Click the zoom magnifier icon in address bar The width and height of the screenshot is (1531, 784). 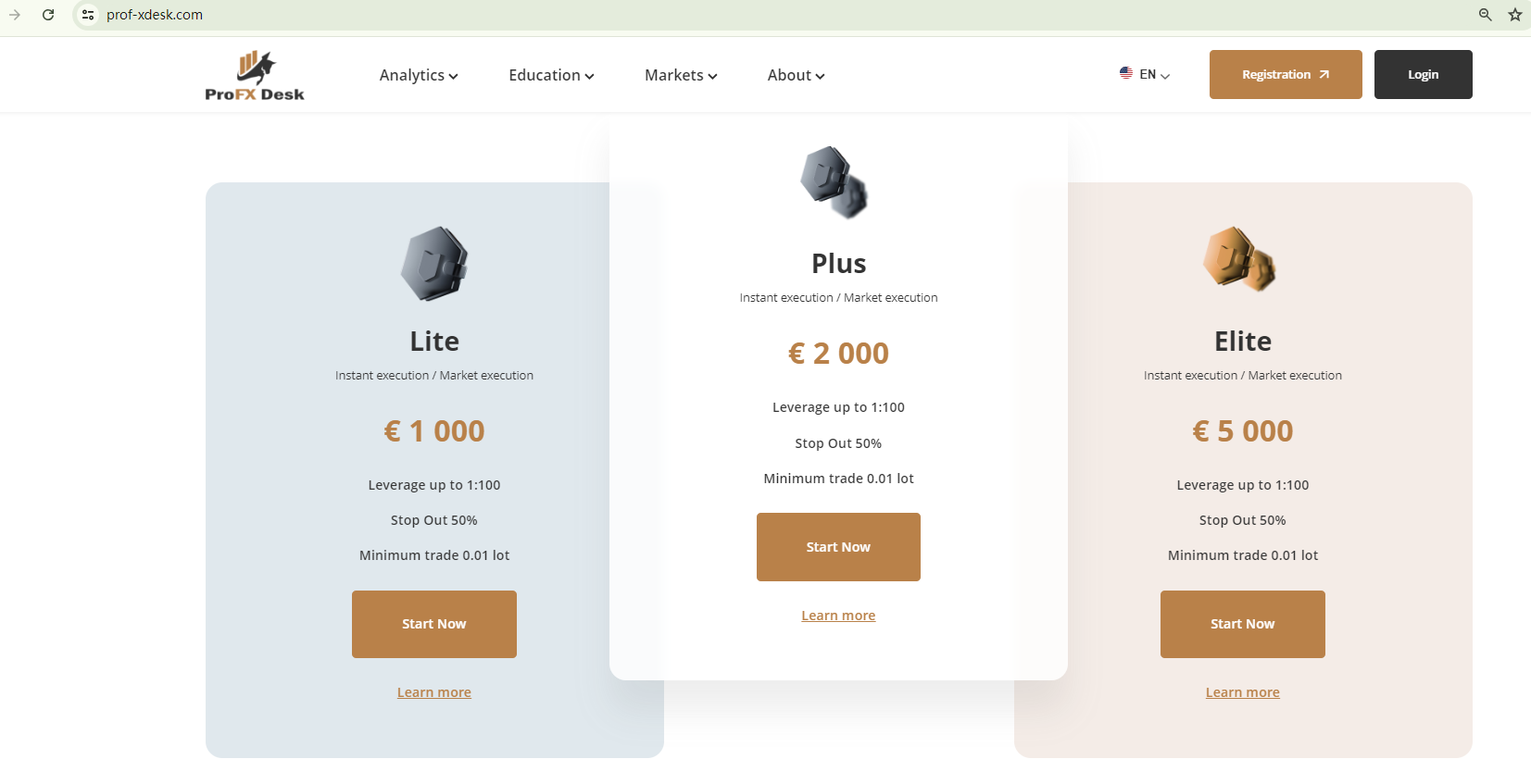pyautogui.click(x=1485, y=15)
